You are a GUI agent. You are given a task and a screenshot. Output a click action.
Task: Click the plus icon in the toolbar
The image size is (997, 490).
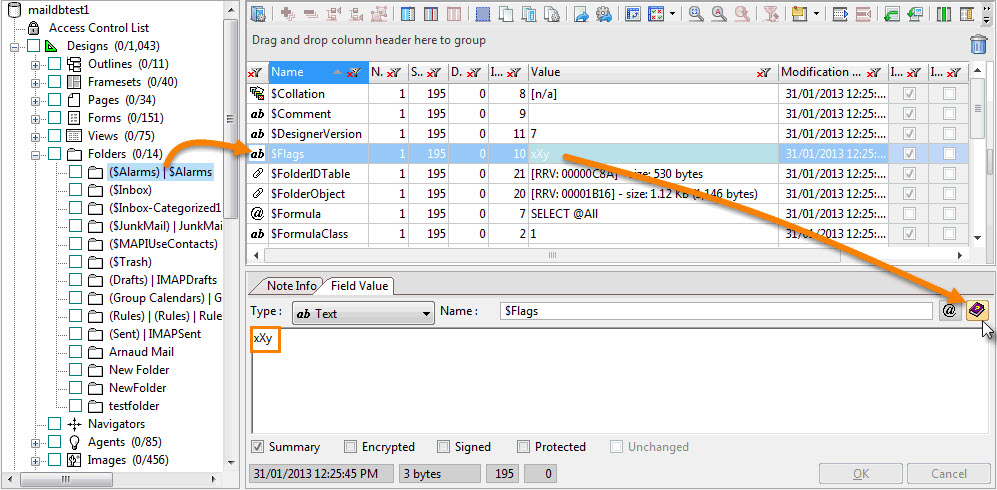[x=288, y=14]
